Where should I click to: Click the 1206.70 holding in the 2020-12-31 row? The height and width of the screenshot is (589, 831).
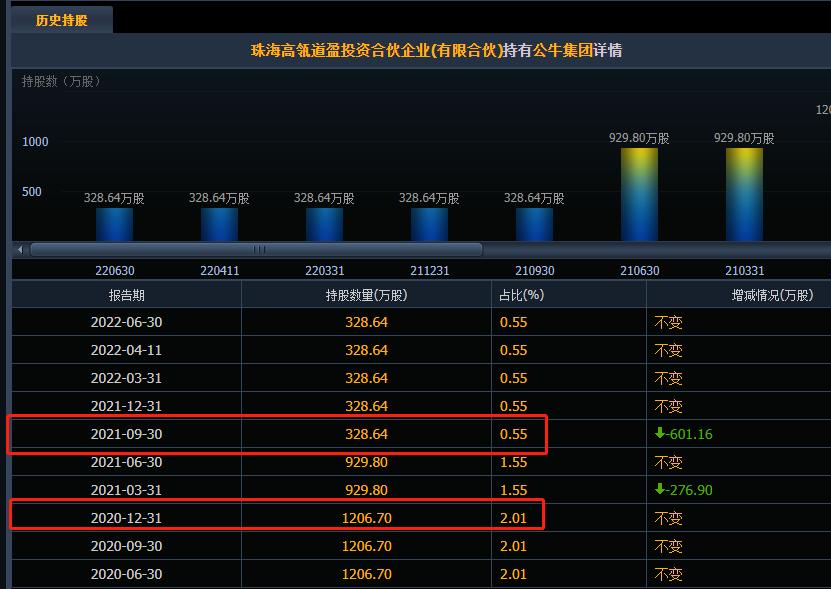click(366, 518)
